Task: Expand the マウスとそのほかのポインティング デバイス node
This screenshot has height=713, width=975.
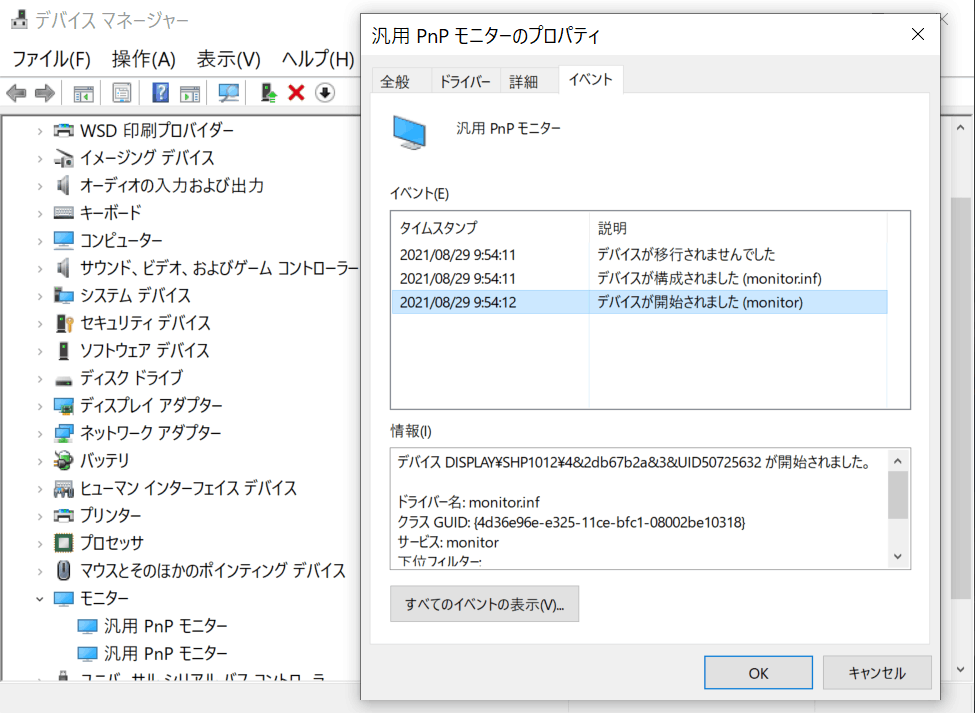Action: pos(40,571)
